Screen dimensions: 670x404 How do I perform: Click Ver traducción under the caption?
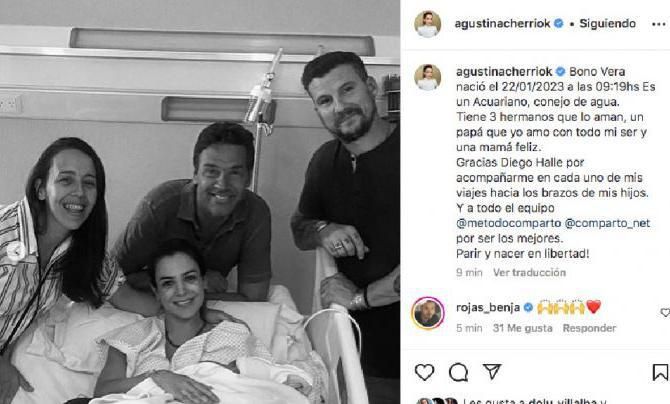point(529,272)
